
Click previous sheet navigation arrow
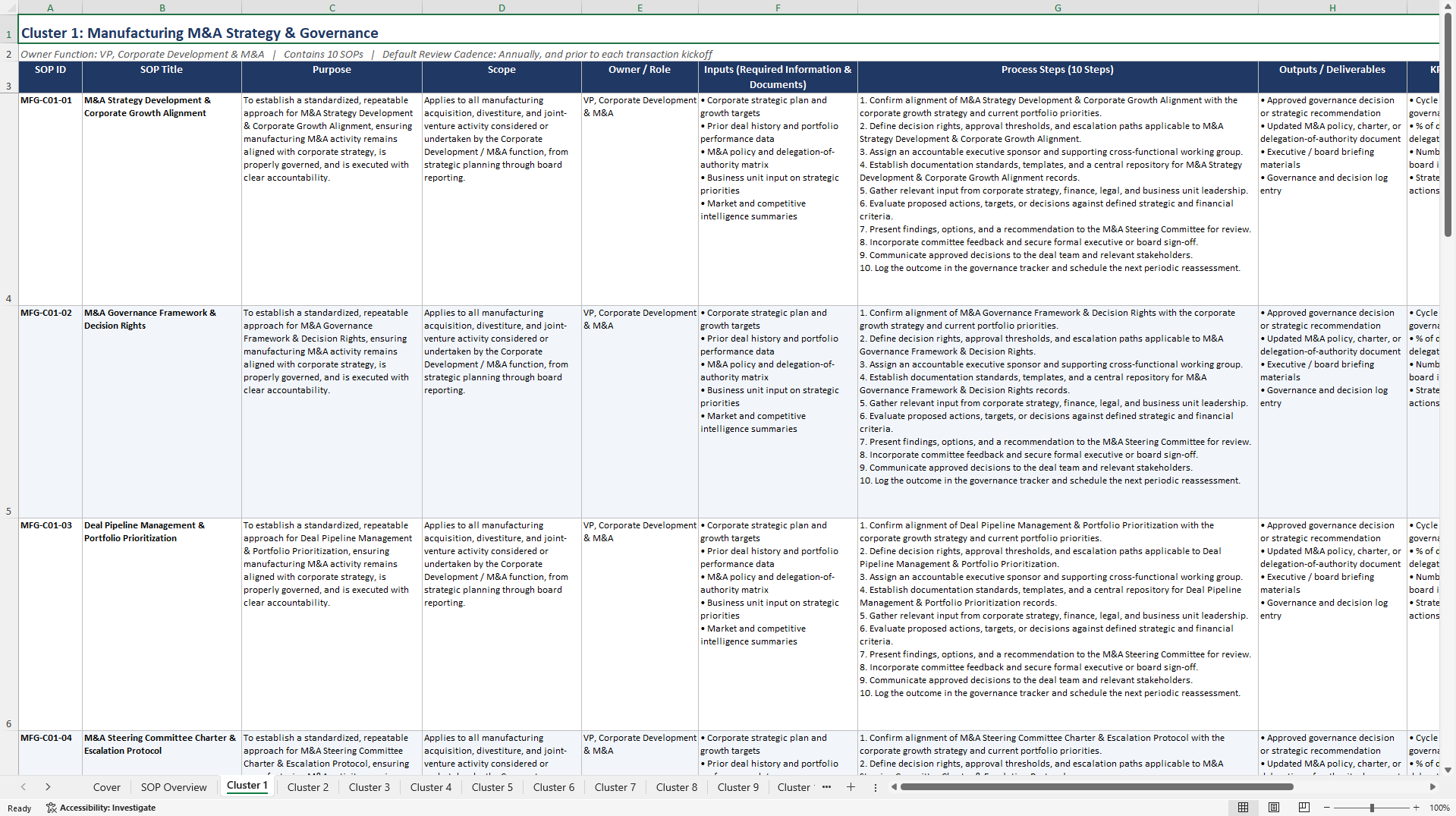click(x=24, y=787)
